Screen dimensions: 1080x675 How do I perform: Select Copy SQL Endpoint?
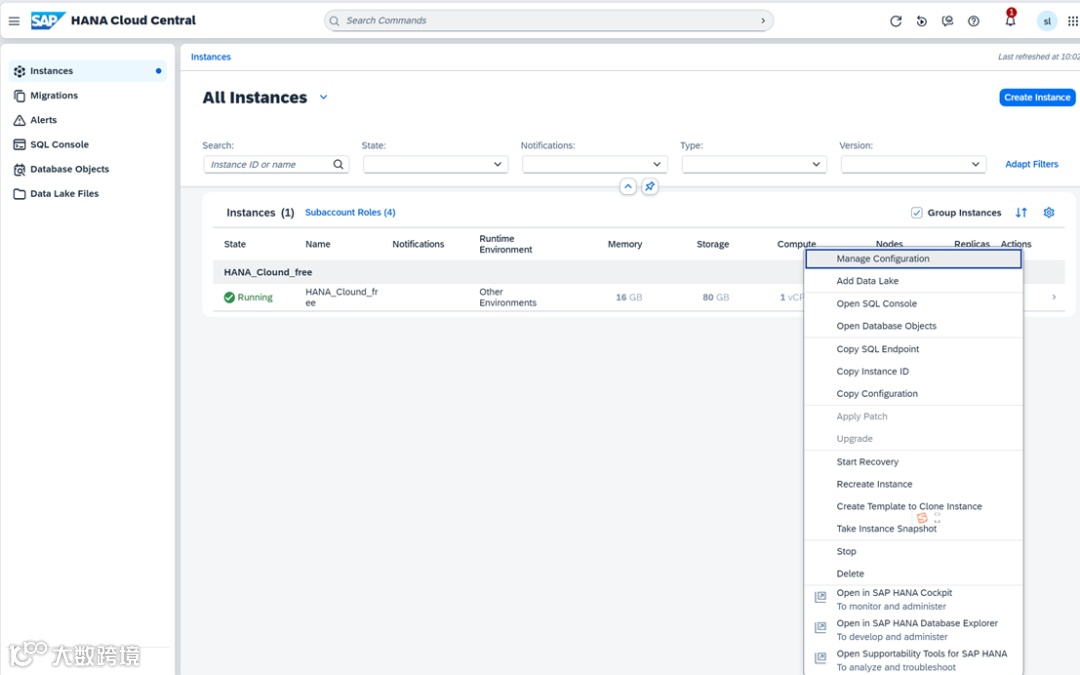point(913,349)
